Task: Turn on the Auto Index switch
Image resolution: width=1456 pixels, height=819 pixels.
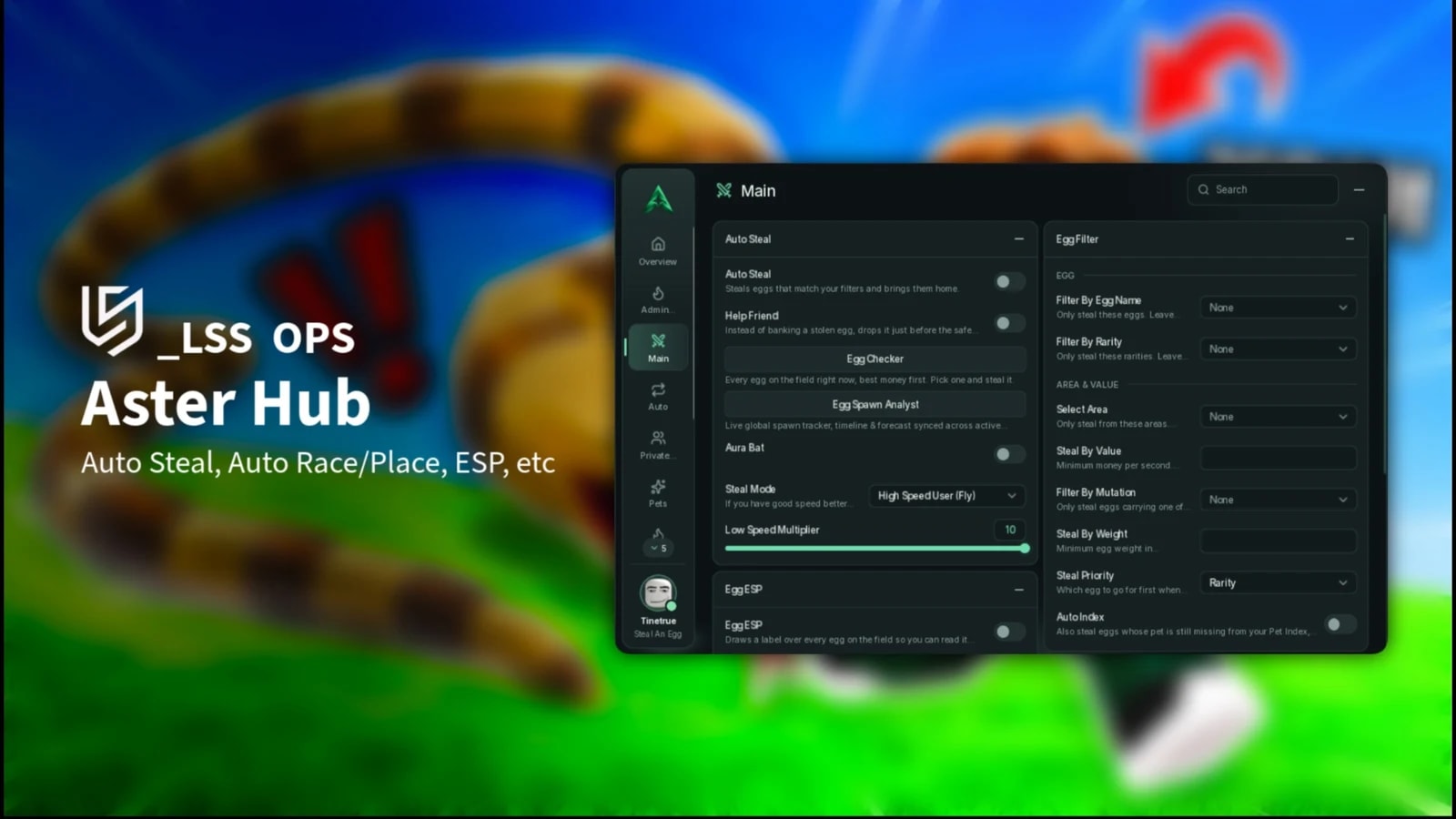Action: point(1340,624)
